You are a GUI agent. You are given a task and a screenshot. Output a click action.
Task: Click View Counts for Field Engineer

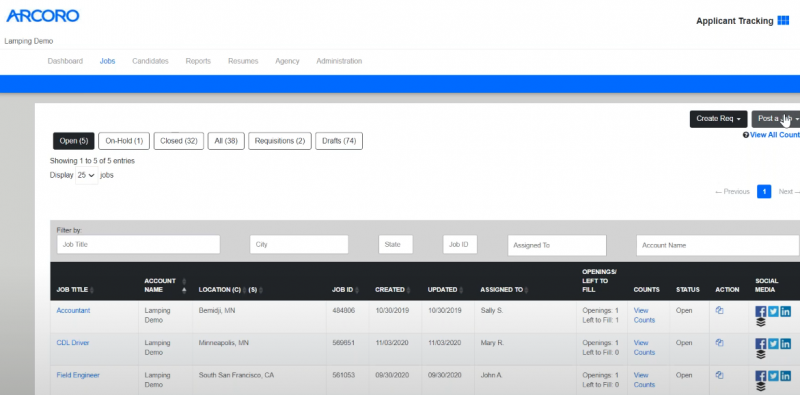coord(644,380)
